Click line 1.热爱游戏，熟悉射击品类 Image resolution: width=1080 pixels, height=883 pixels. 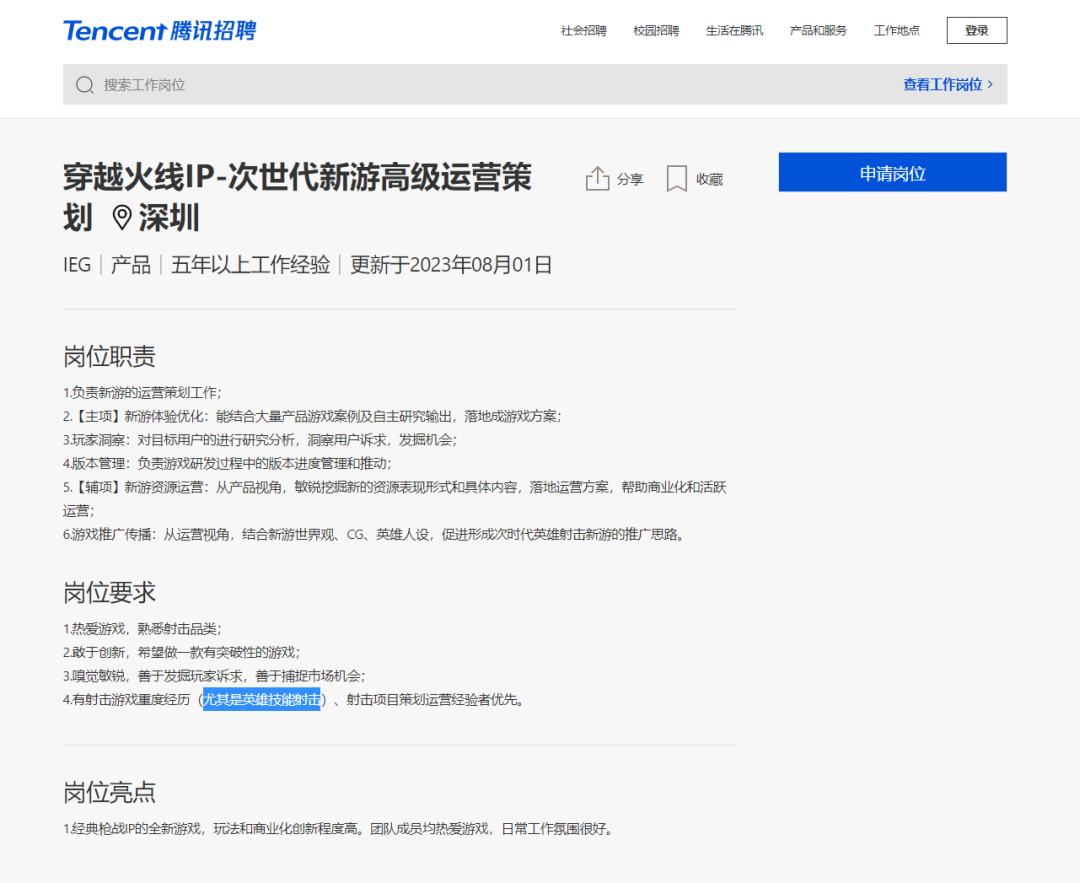143,629
